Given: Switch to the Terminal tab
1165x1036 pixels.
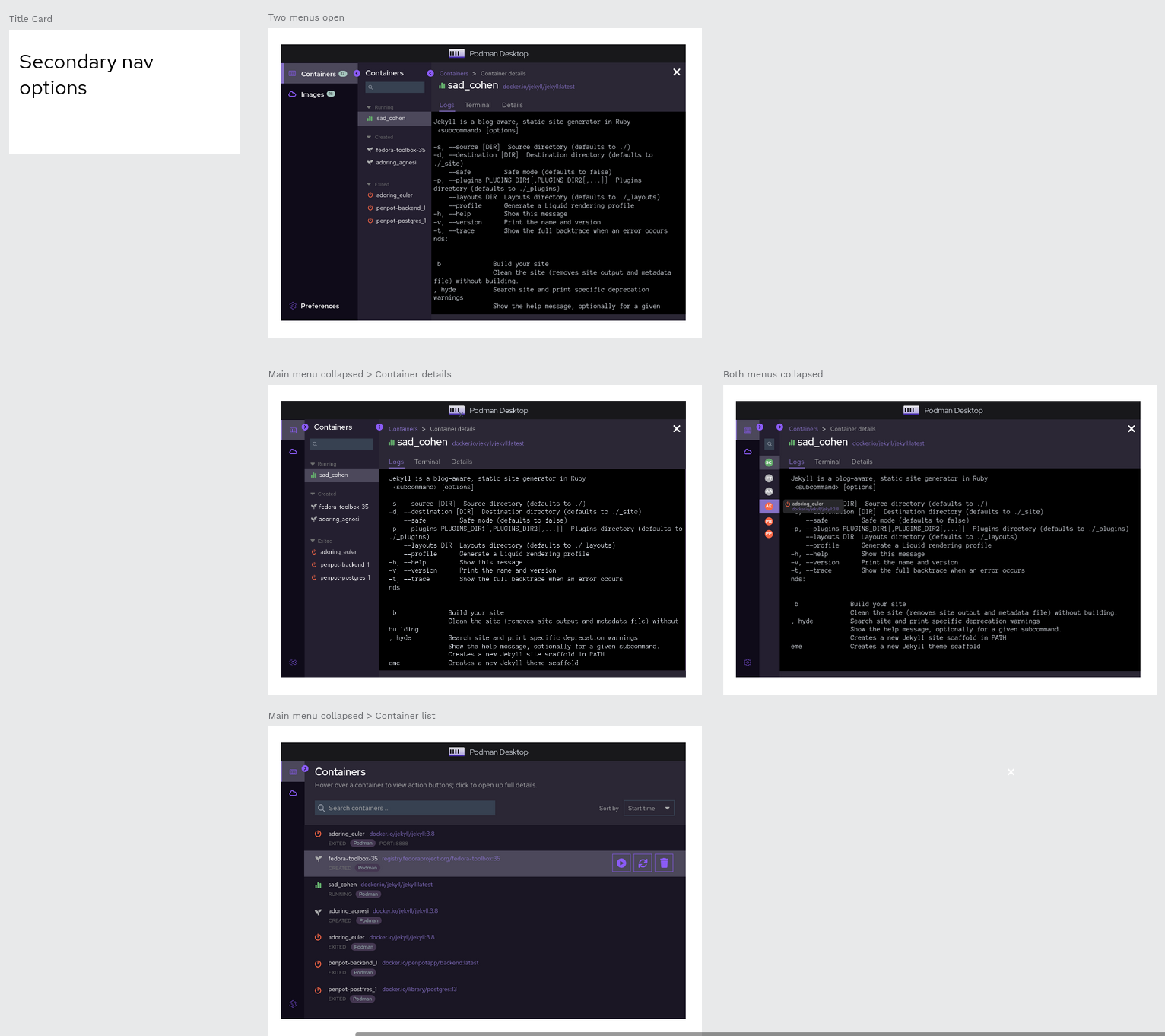Looking at the screenshot, I should tap(478, 105).
